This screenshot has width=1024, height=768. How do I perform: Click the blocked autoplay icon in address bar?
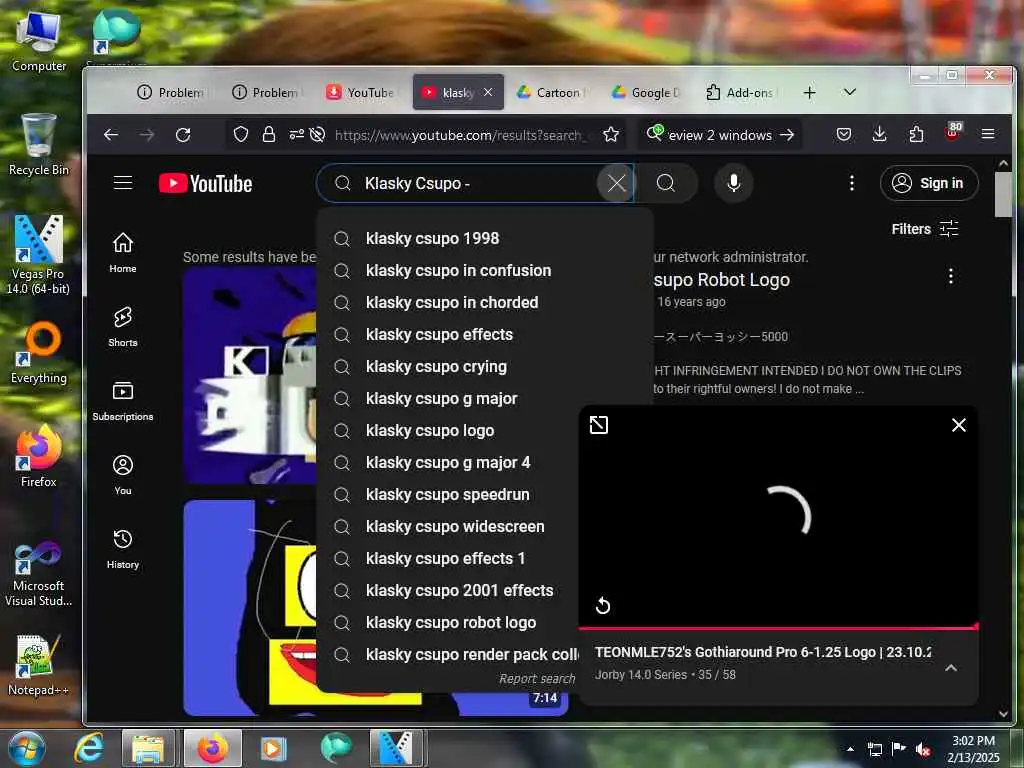pos(317,135)
